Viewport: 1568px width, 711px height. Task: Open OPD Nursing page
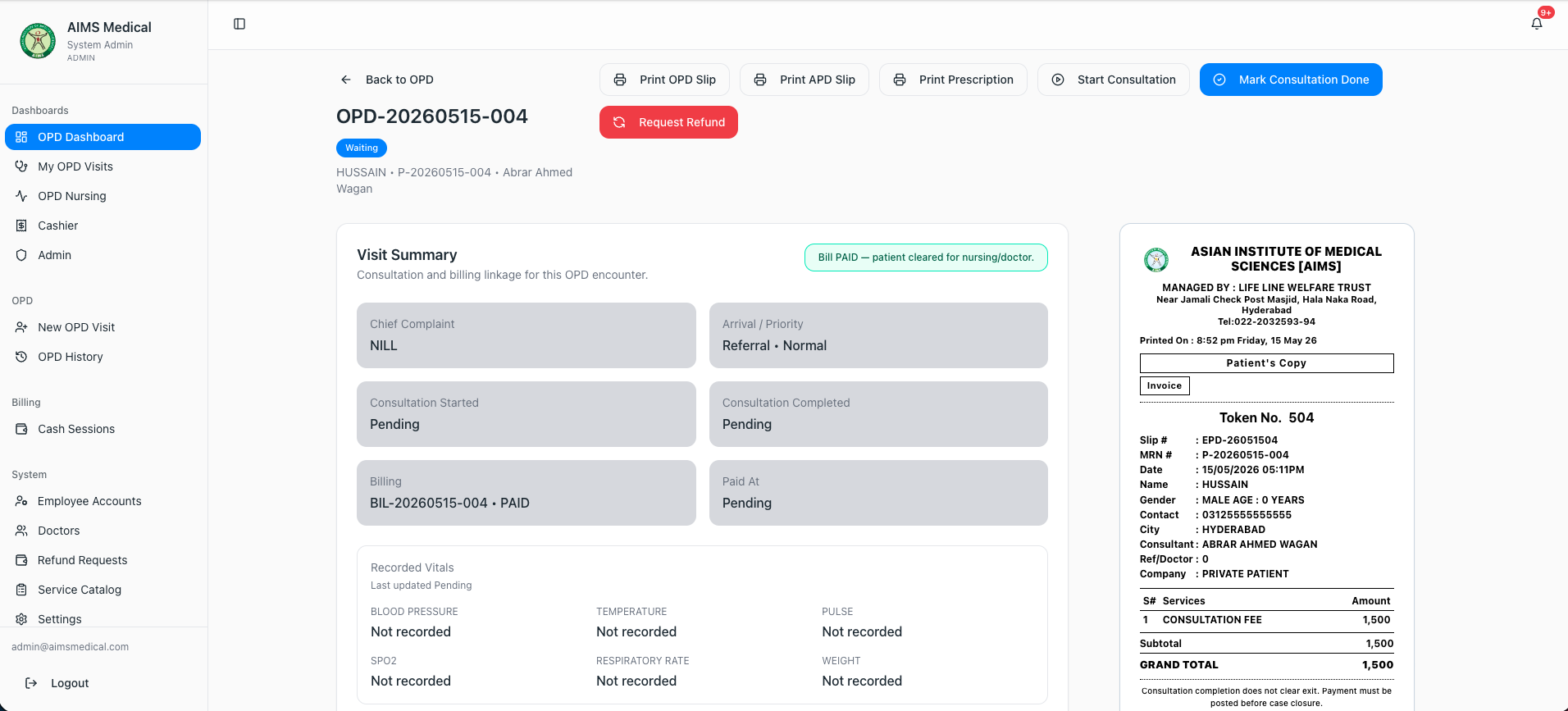[x=103, y=196]
